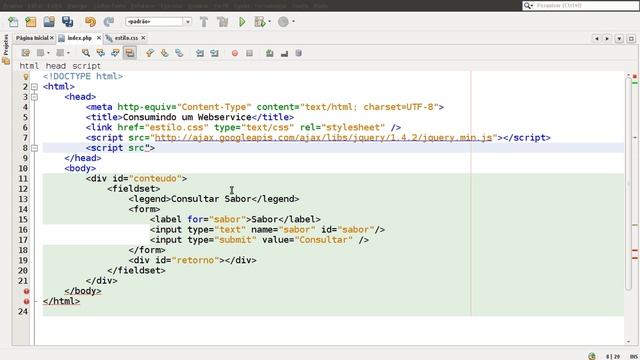Open the Forward history dropdown arrow
640x360 pixels.
click(x=68, y=53)
